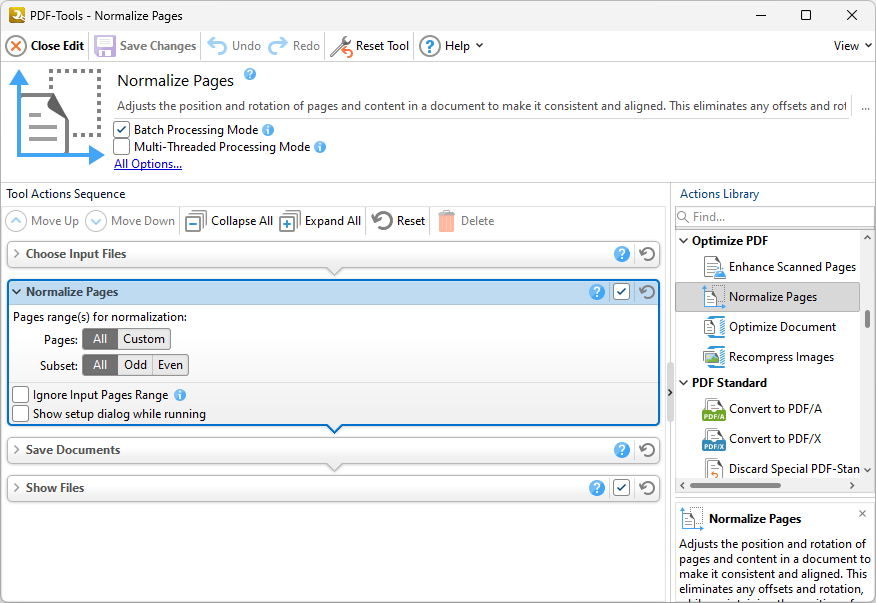Click the Find search field in Actions Library
The height and width of the screenshot is (603, 876).
tap(774, 217)
